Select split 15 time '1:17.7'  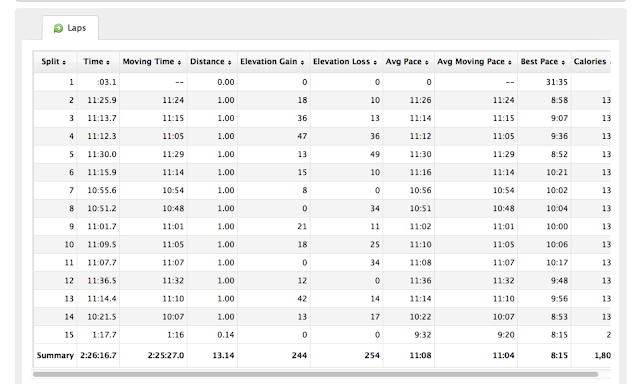[x=104, y=335]
